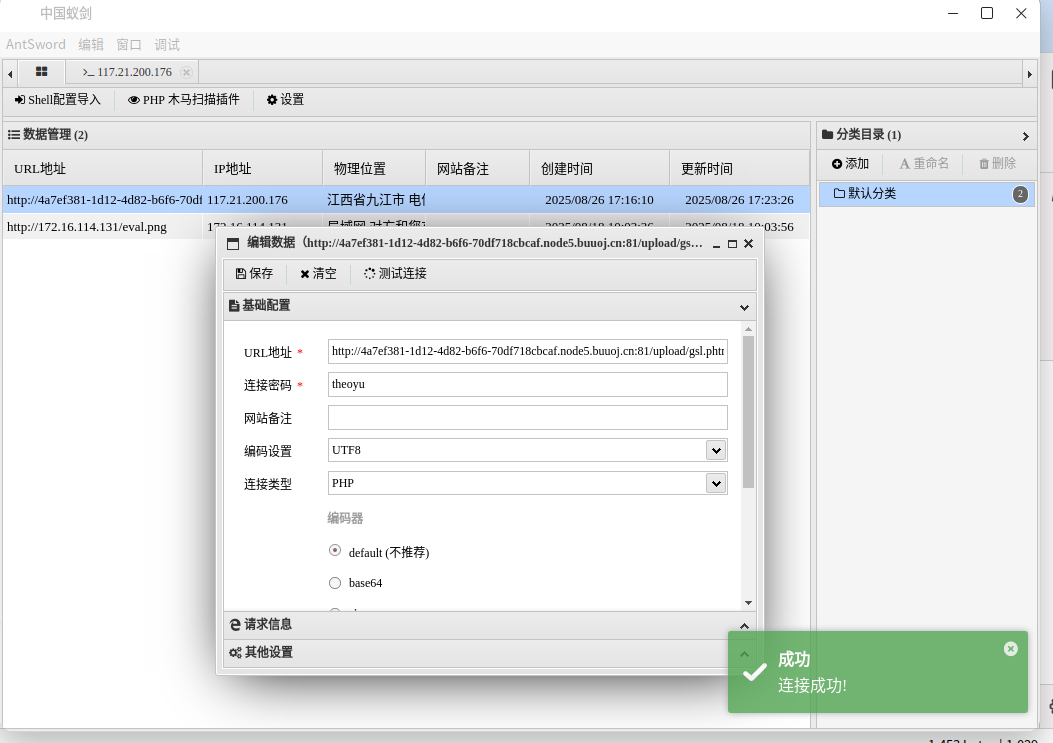Viewport: 1053px width, 743px height.
Task: Focus the URL地址 input field
Action: 528,351
